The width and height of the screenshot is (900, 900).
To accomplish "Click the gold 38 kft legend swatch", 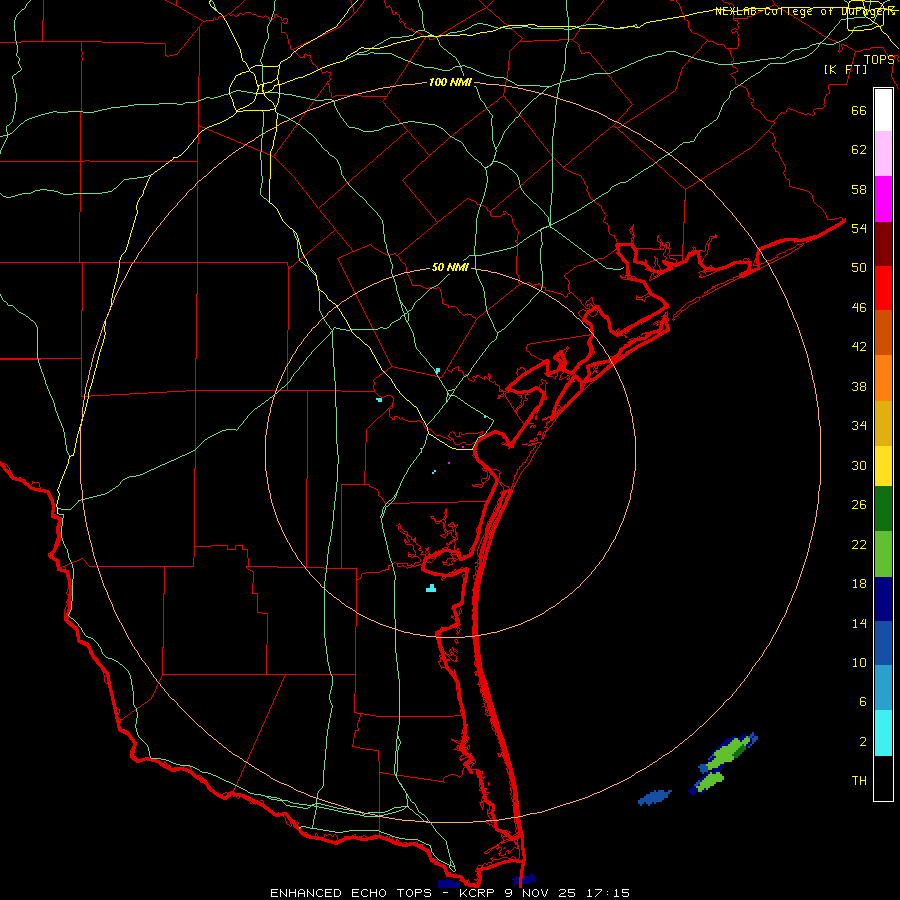I will click(x=883, y=424).
